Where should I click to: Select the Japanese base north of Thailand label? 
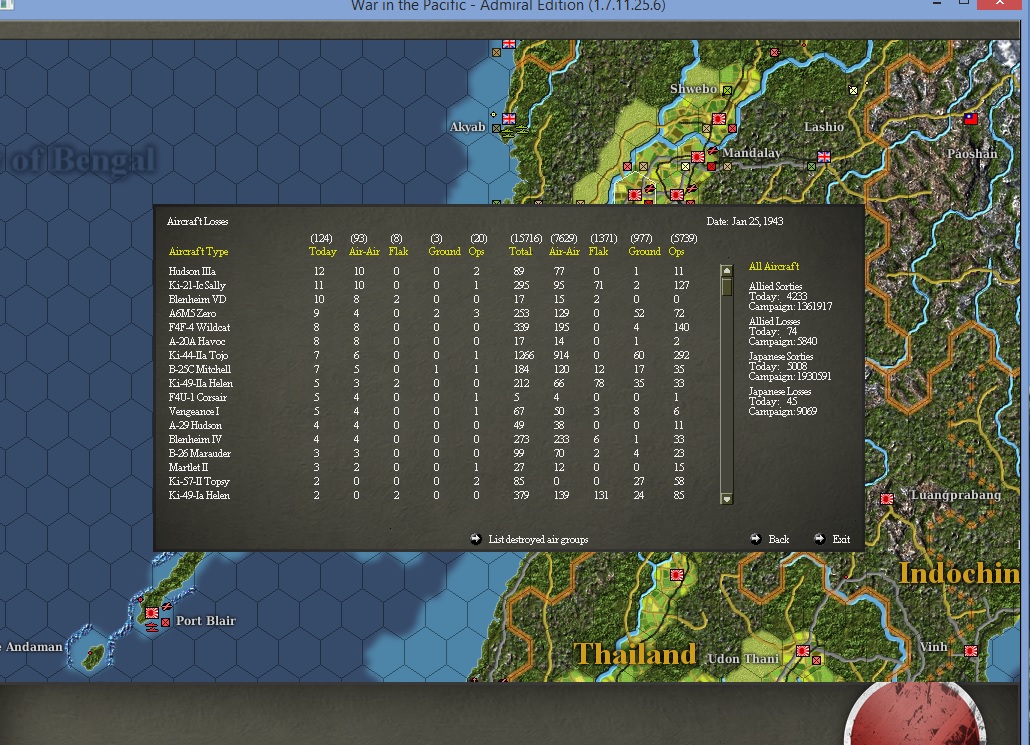pos(677,575)
